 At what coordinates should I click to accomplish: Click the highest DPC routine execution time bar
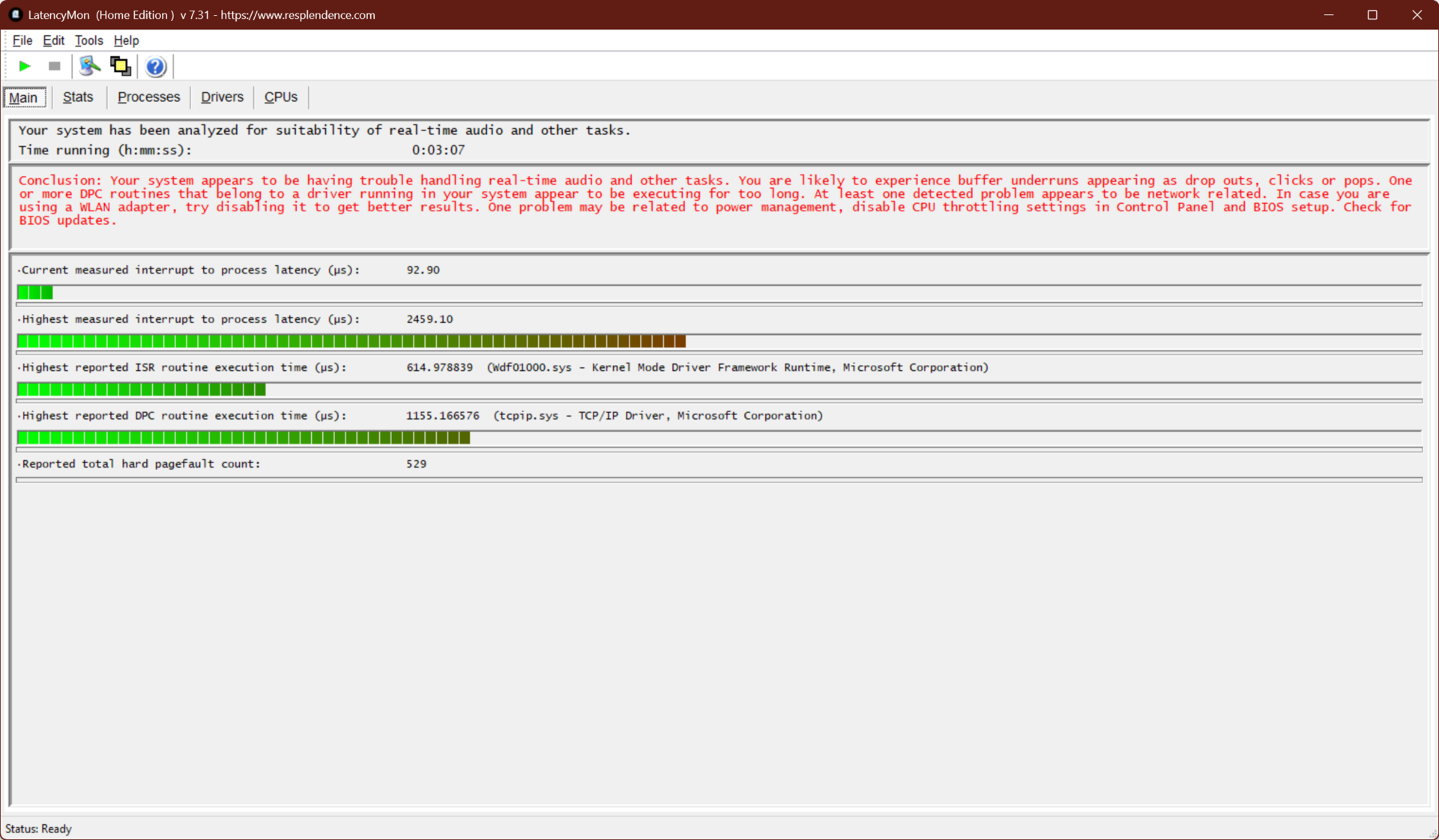(x=244, y=438)
